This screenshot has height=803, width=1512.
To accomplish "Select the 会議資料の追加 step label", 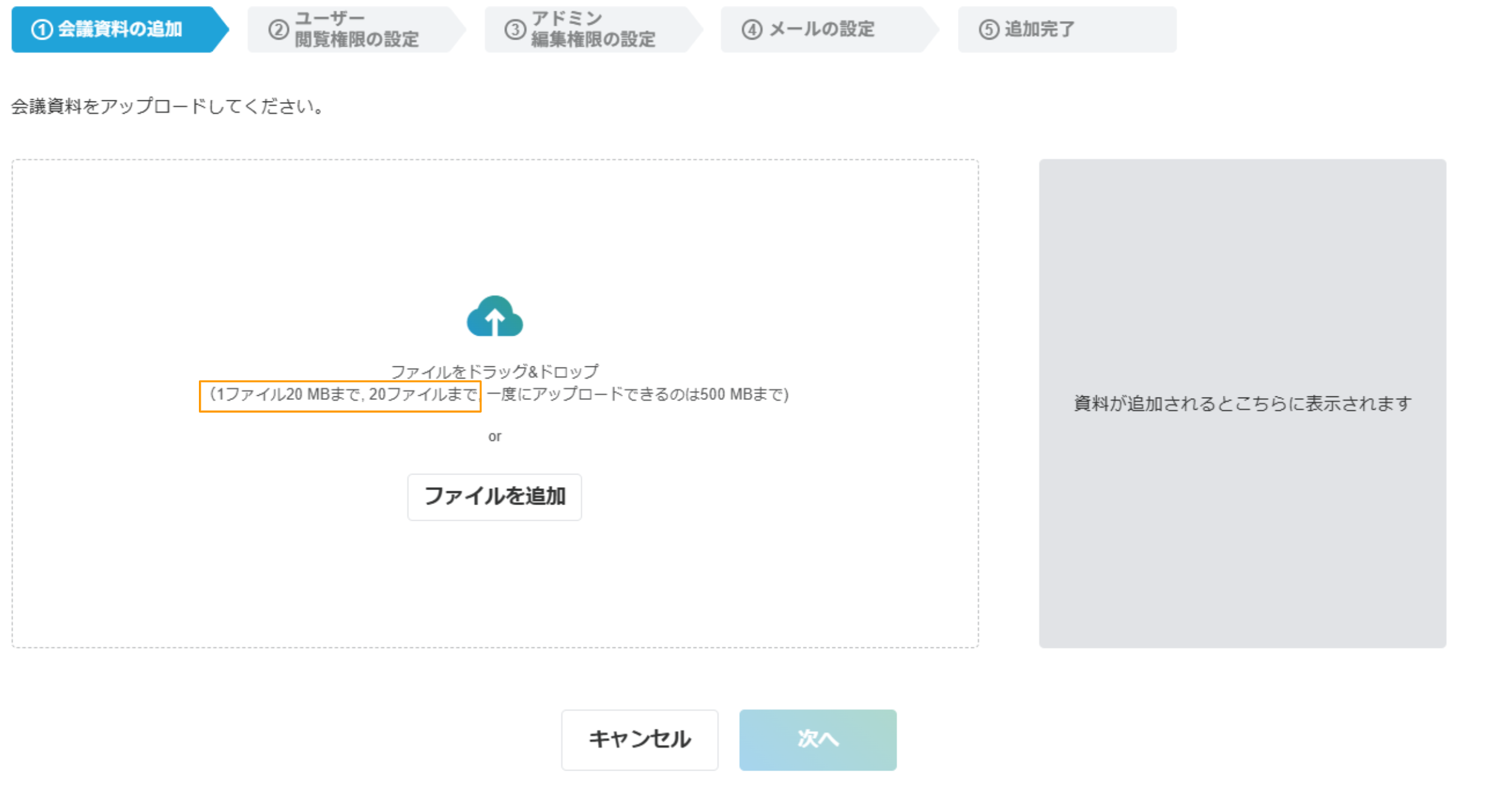I will (x=120, y=29).
